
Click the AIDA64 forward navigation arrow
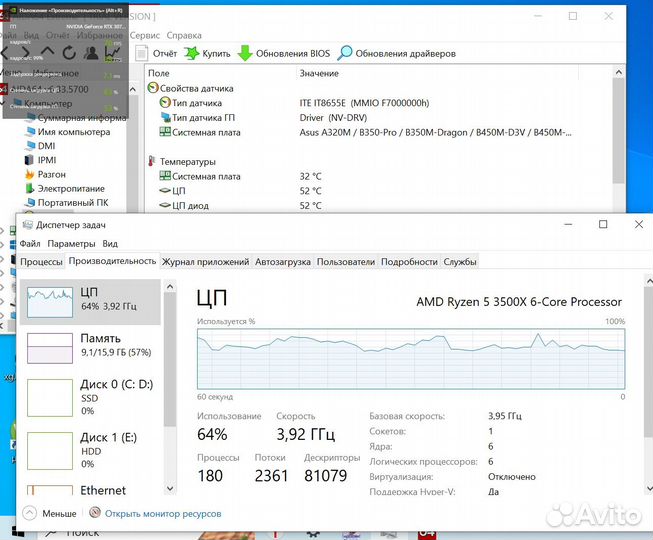(x=25, y=52)
